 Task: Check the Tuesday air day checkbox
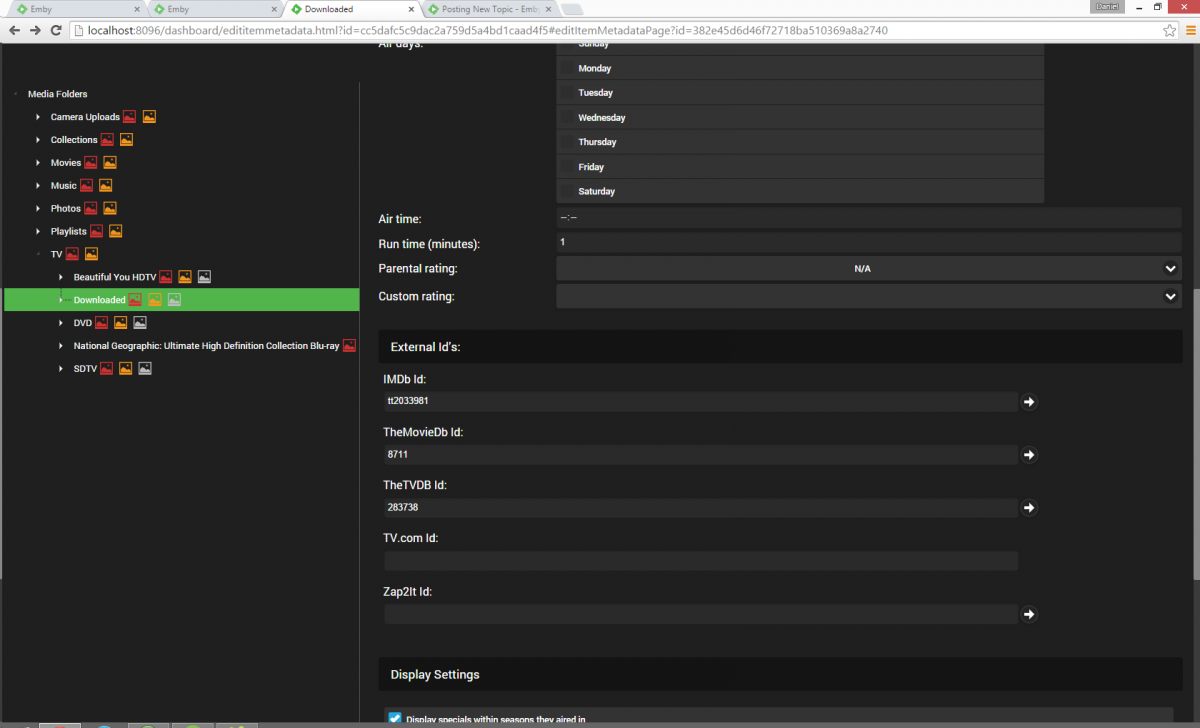pos(567,92)
